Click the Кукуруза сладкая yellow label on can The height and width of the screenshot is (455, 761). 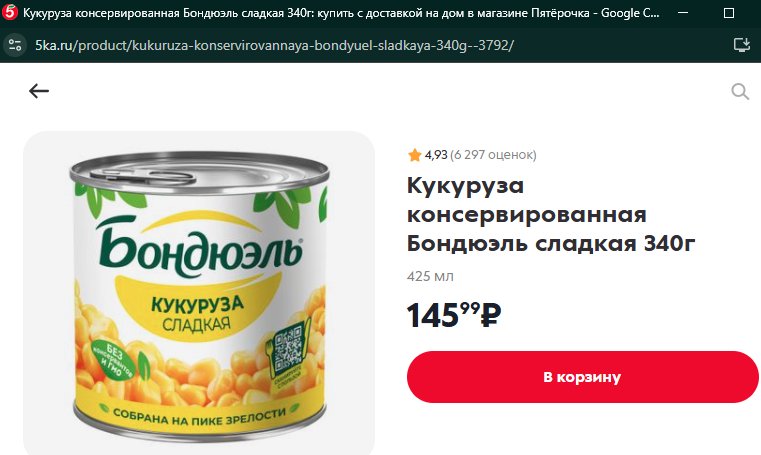pyautogui.click(x=197, y=313)
